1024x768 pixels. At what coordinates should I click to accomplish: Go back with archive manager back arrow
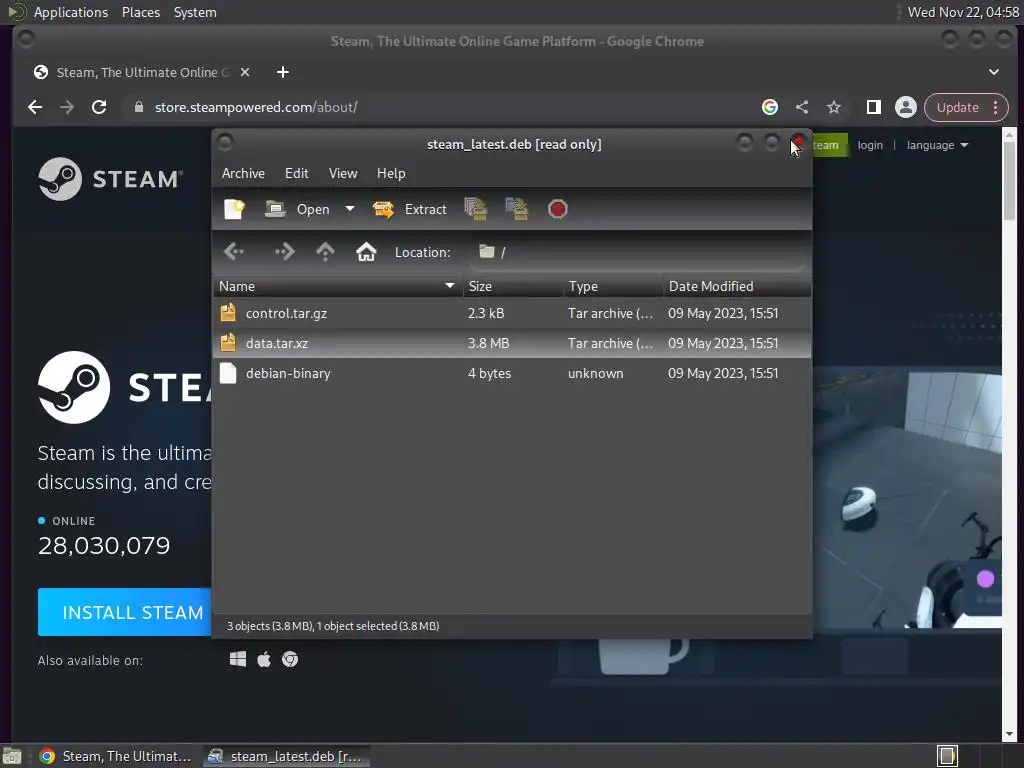(234, 251)
